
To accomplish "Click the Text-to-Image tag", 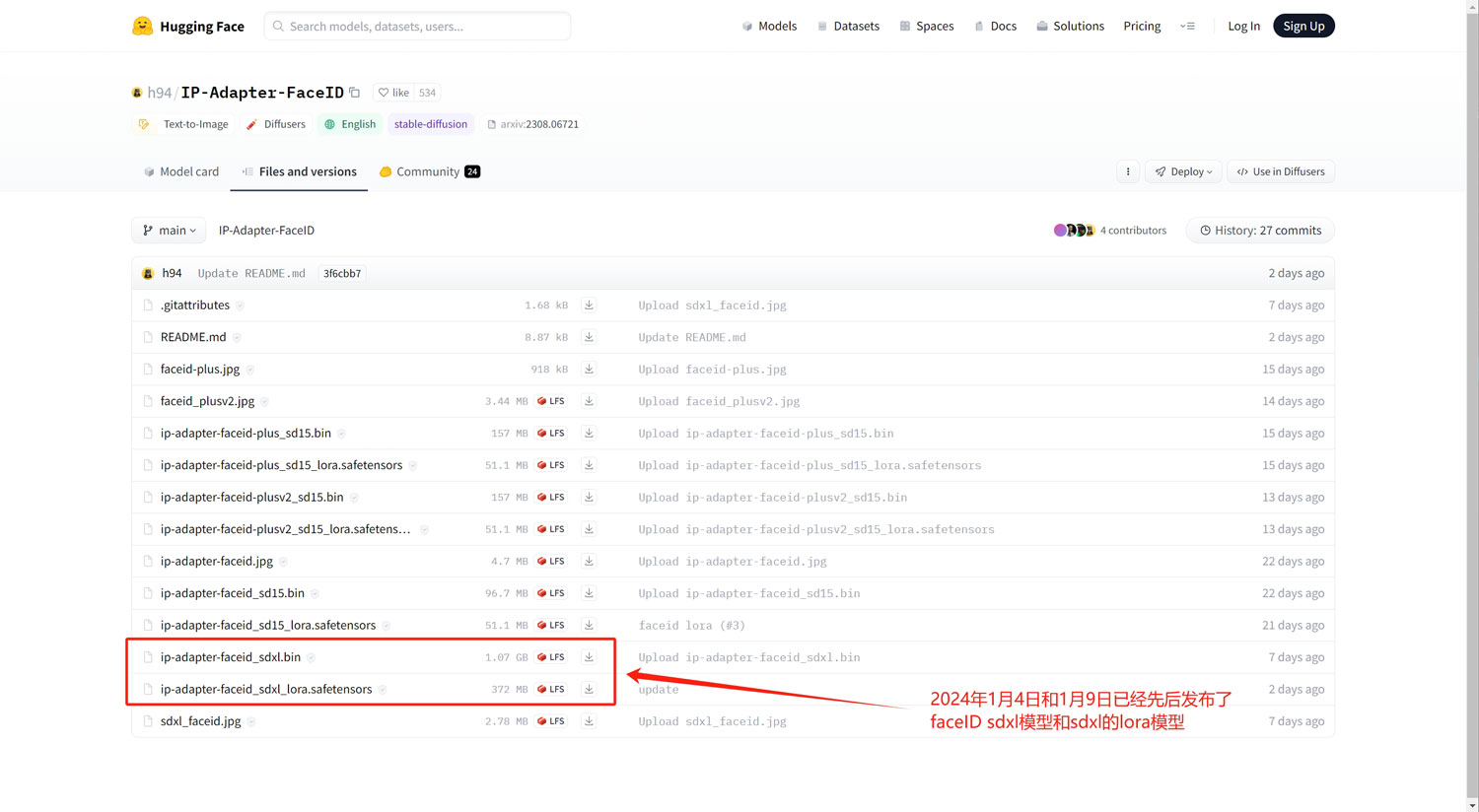I will tap(185, 124).
